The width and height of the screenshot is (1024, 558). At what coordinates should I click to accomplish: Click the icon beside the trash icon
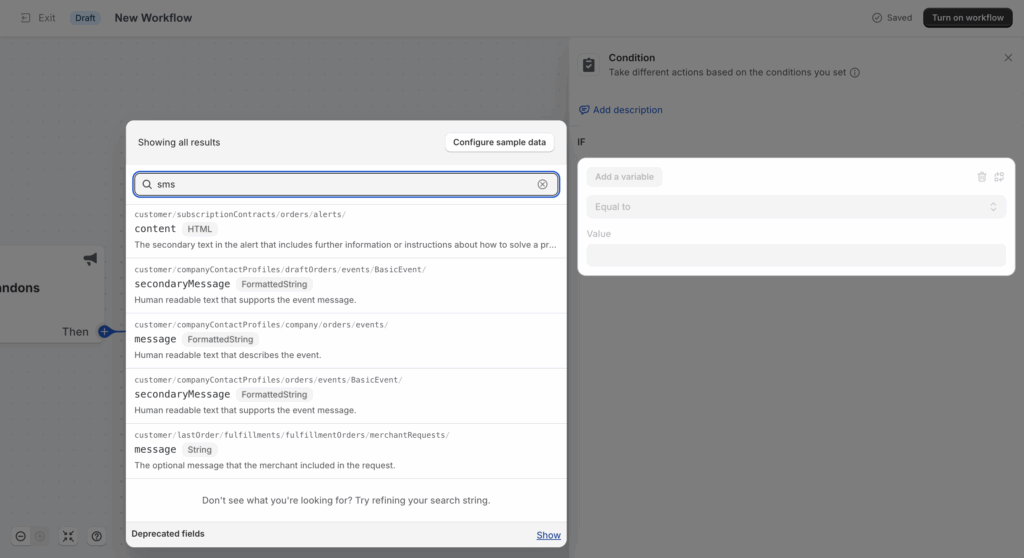(x=999, y=176)
